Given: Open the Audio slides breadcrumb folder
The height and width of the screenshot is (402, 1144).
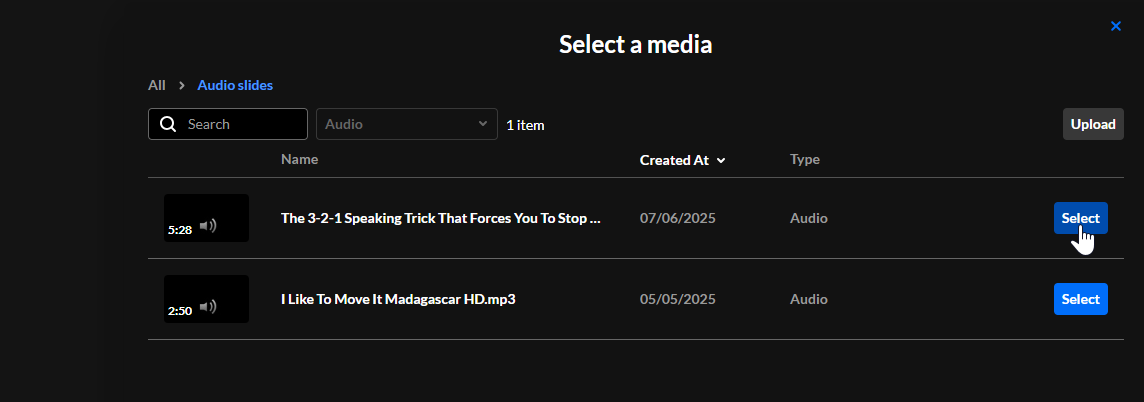Looking at the screenshot, I should (x=235, y=85).
